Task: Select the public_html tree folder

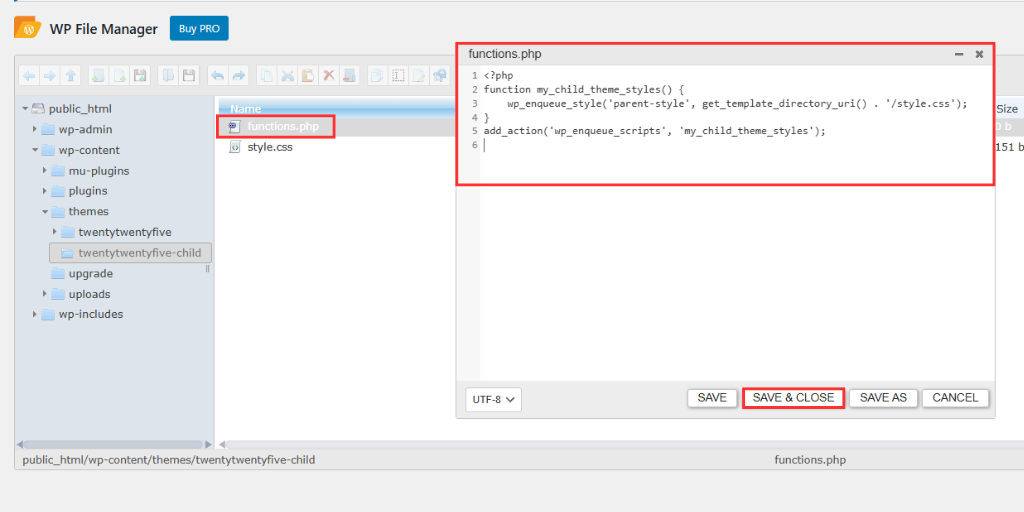Action: 80,109
